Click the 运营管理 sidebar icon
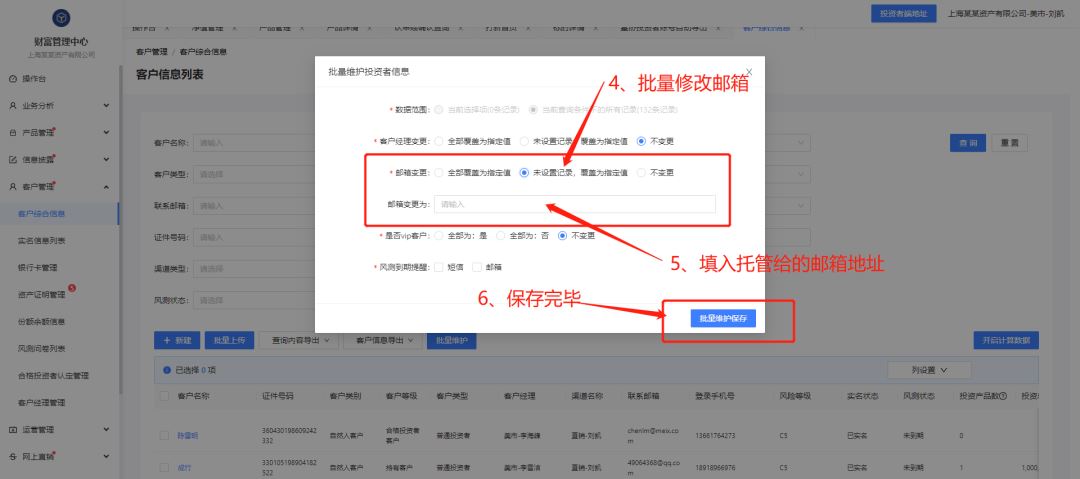 [13, 429]
